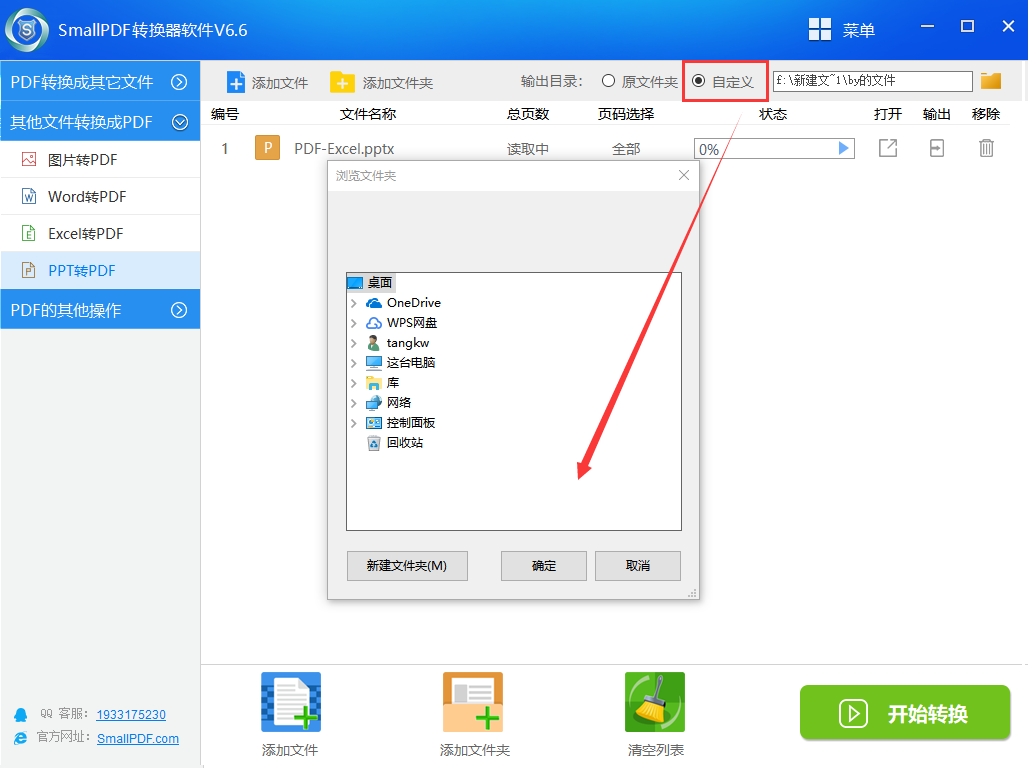
Task: Click the Word转PDF document icon
Action: point(29,196)
